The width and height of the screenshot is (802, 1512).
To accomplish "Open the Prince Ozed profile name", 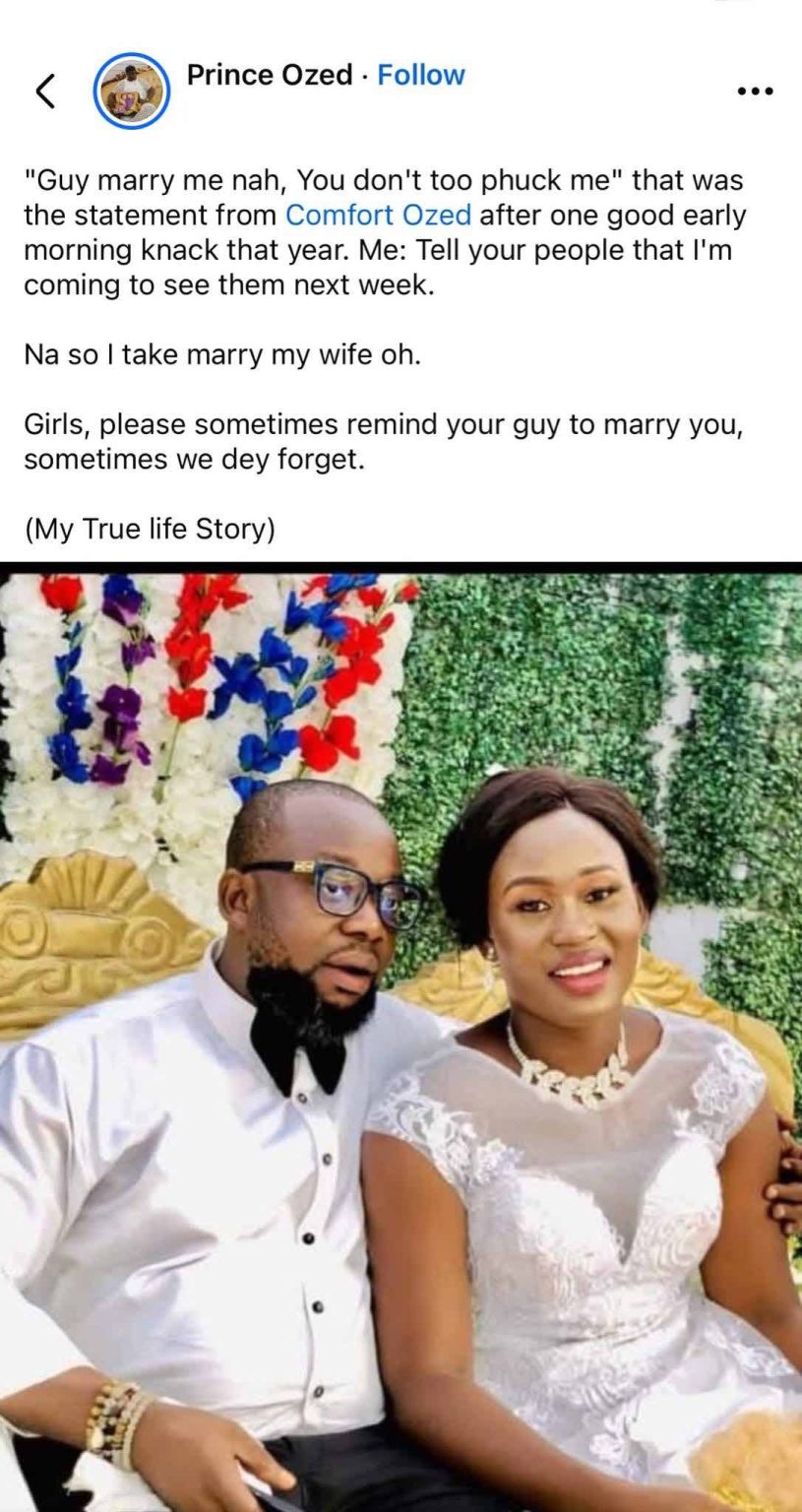I will (269, 75).
